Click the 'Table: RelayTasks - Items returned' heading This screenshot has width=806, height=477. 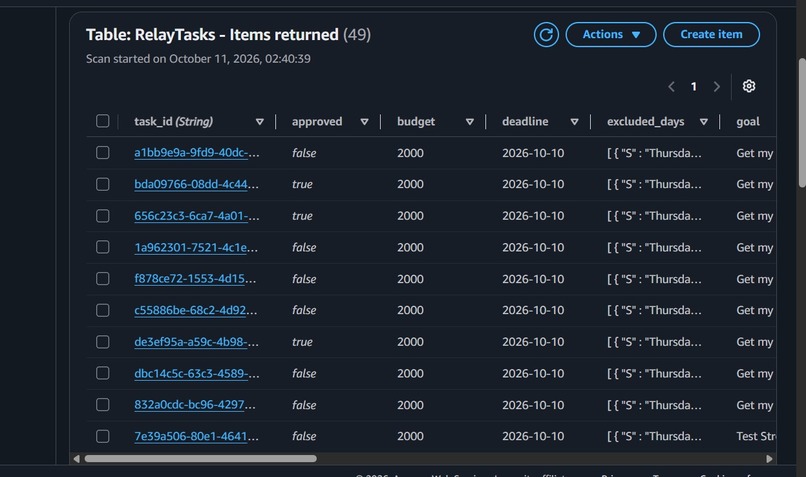click(212, 35)
